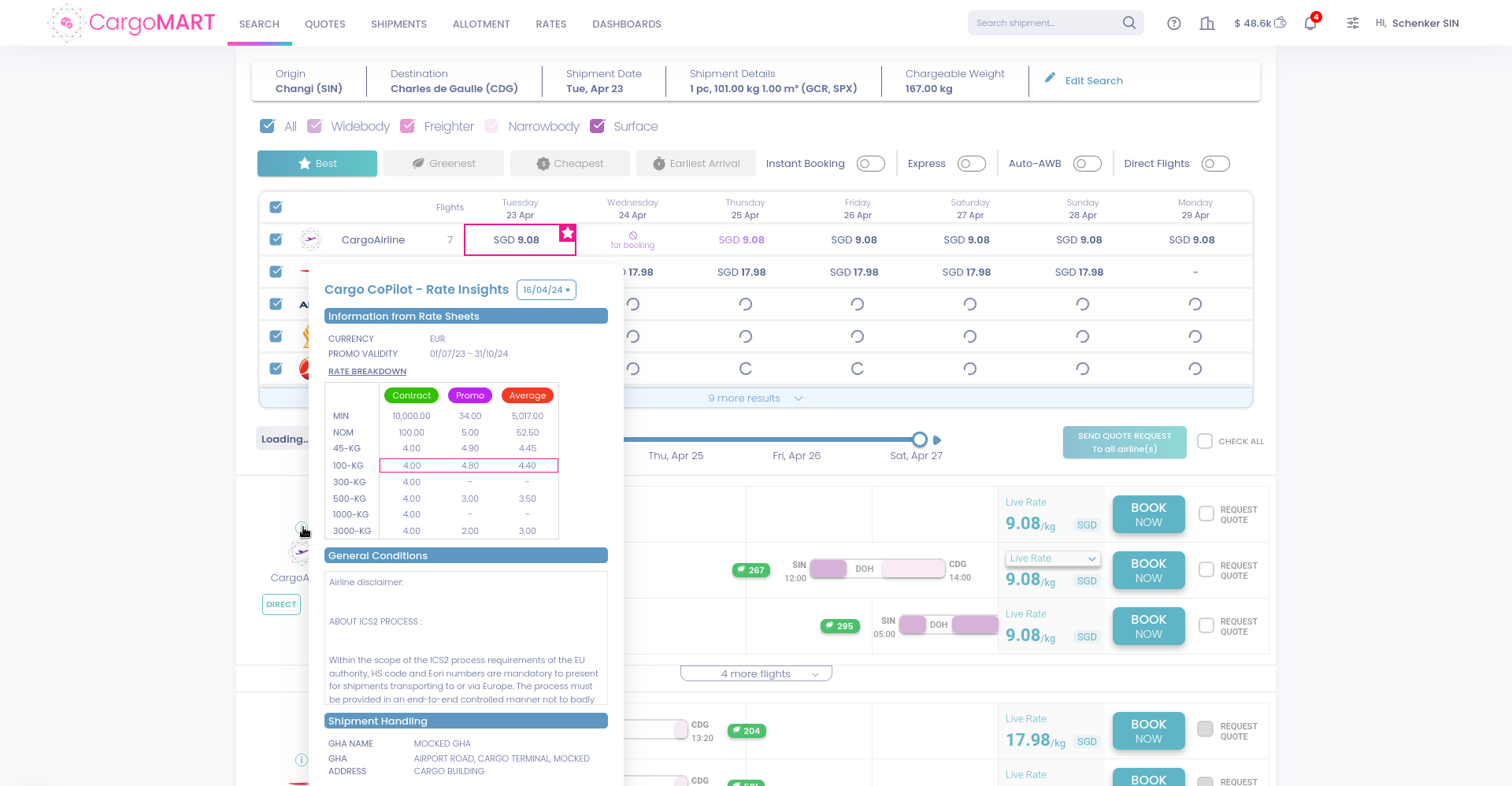Open the RATE BREAKDOWN link
1512x786 pixels.
coord(367,371)
